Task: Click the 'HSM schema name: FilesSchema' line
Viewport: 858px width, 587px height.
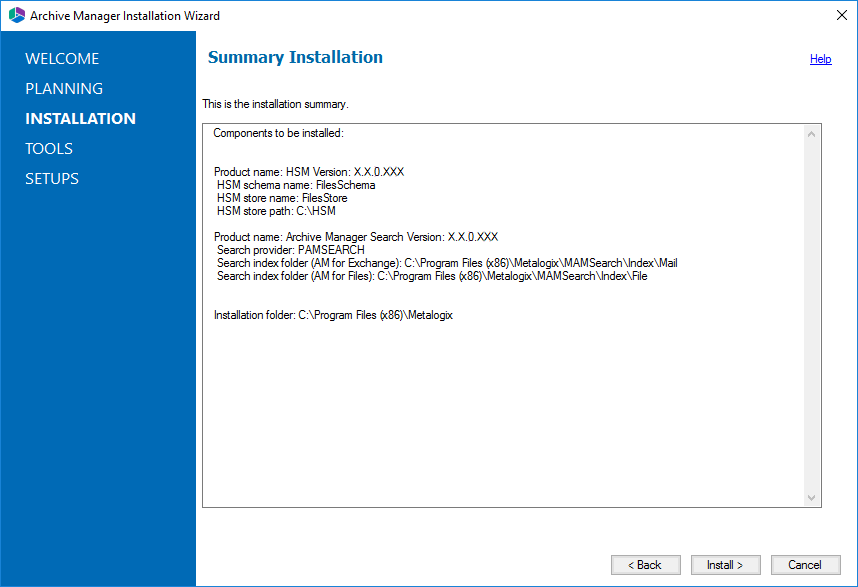Action: coord(296,185)
